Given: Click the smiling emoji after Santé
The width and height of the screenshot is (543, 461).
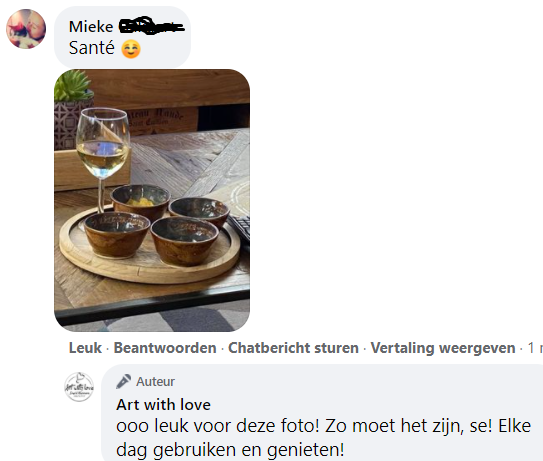Looking at the screenshot, I should [x=131, y=49].
